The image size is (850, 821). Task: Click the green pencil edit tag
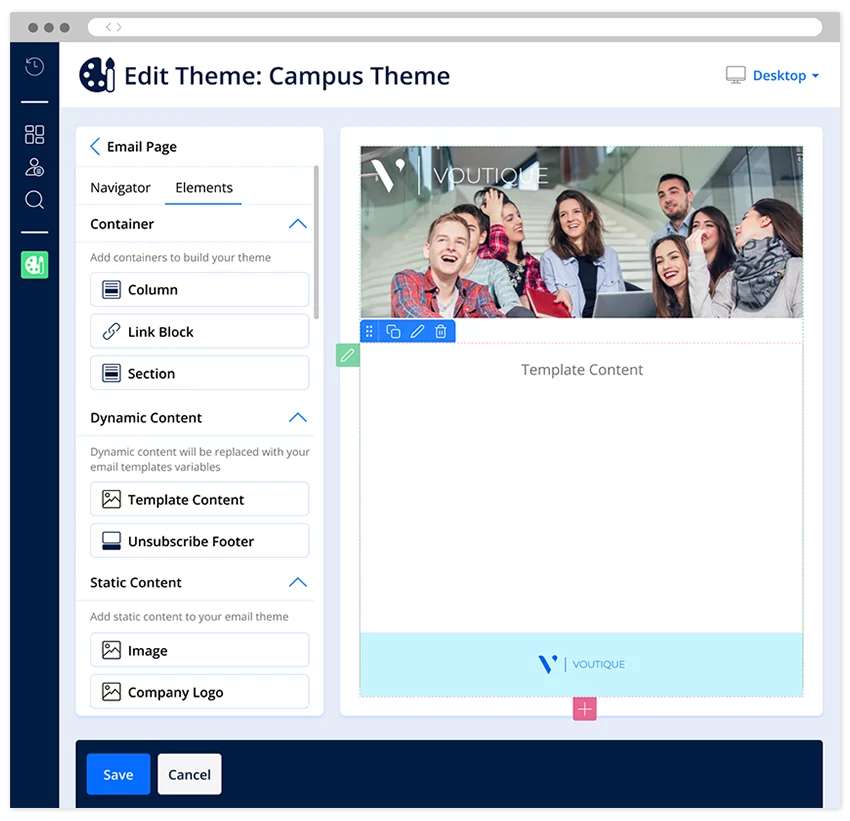point(347,355)
